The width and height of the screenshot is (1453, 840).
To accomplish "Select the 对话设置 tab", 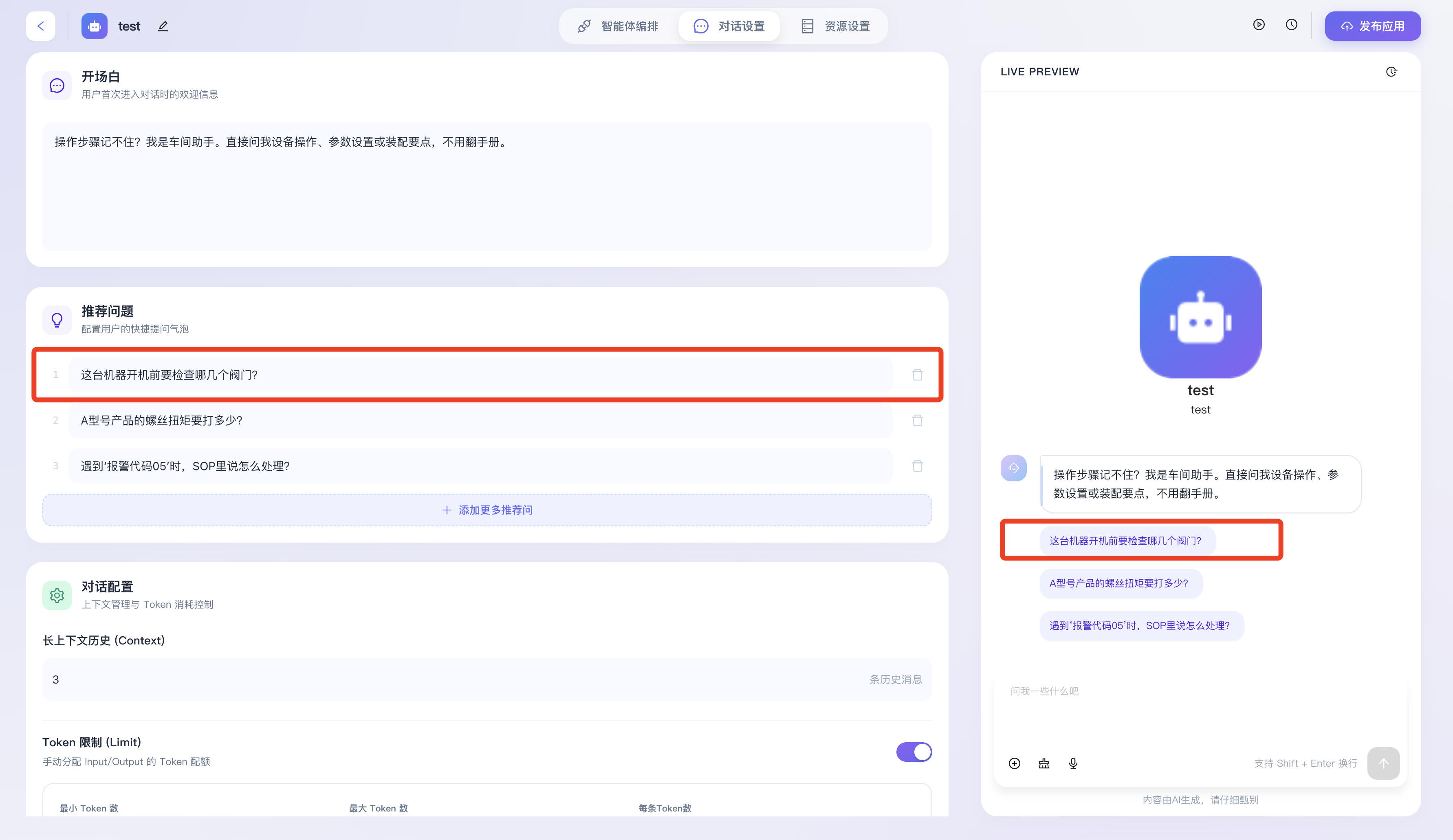I will 729,26.
